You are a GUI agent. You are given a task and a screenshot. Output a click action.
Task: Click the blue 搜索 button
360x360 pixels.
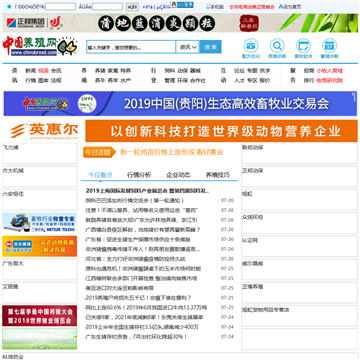[210, 47]
